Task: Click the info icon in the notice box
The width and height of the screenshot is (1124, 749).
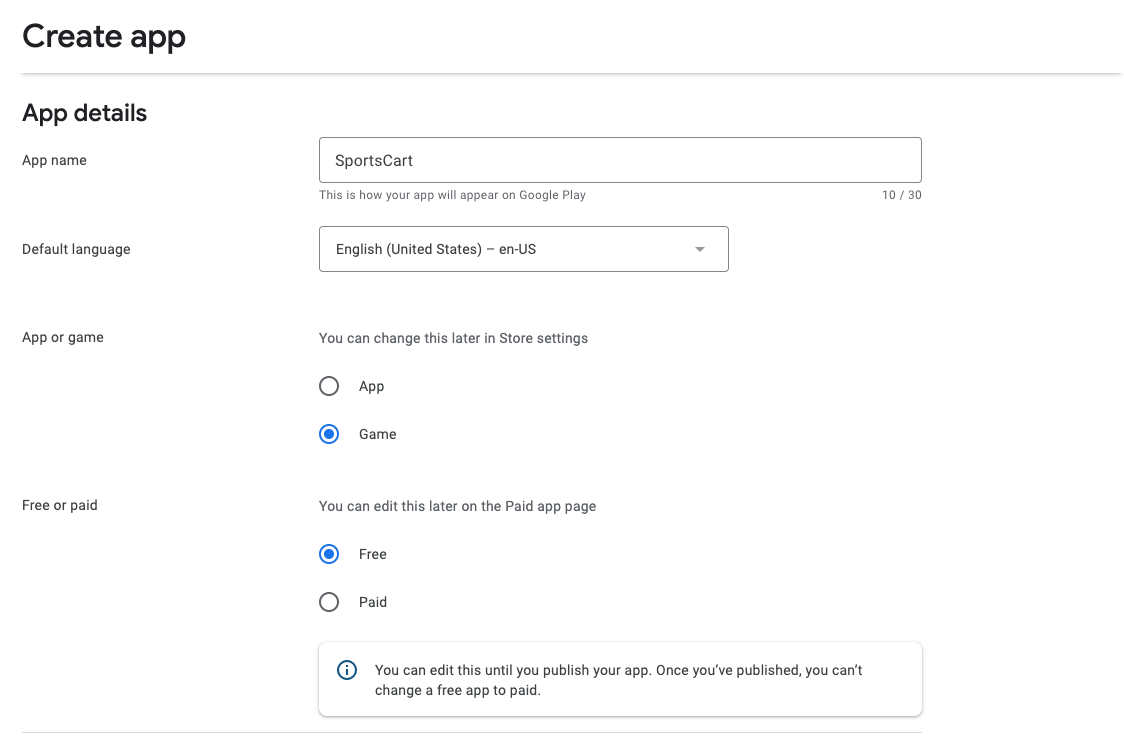Action: tap(347, 670)
